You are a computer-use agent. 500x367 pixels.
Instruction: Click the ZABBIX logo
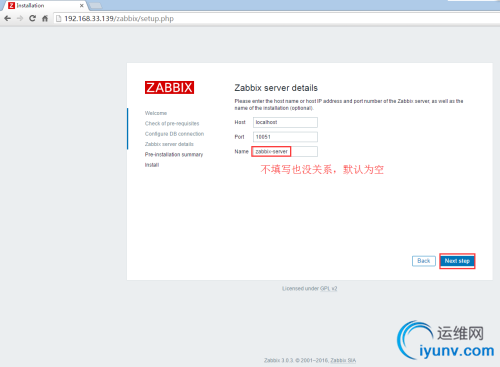[x=169, y=87]
